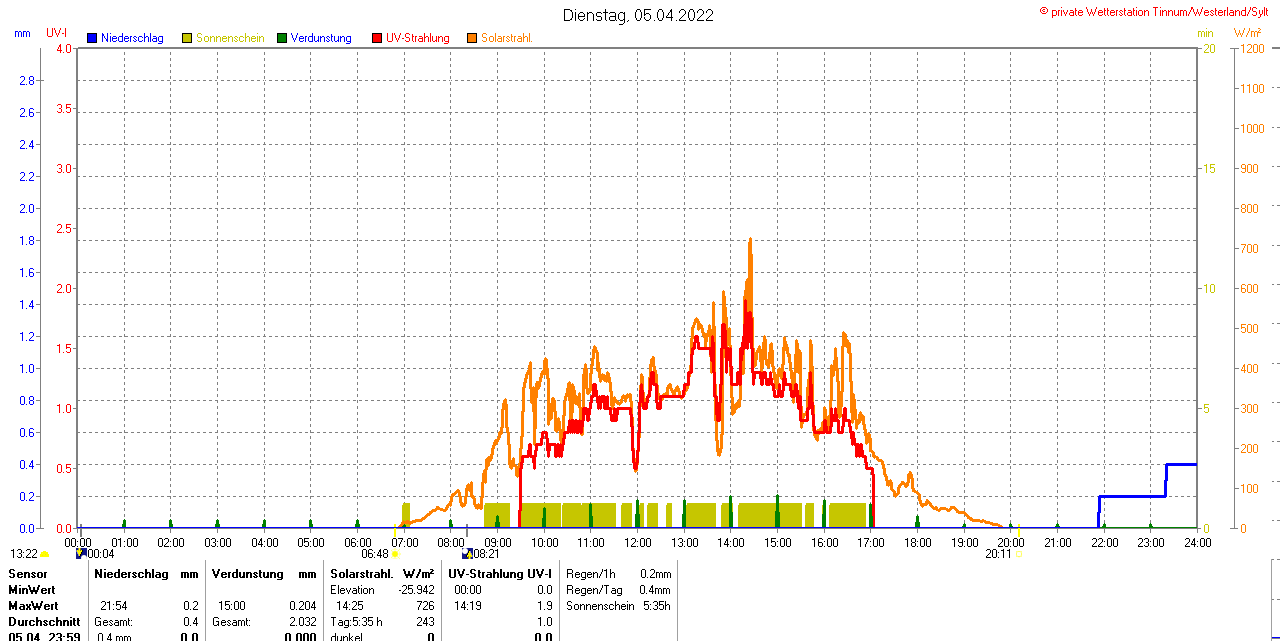Click the yellow icon beside 13:22

coord(45,554)
